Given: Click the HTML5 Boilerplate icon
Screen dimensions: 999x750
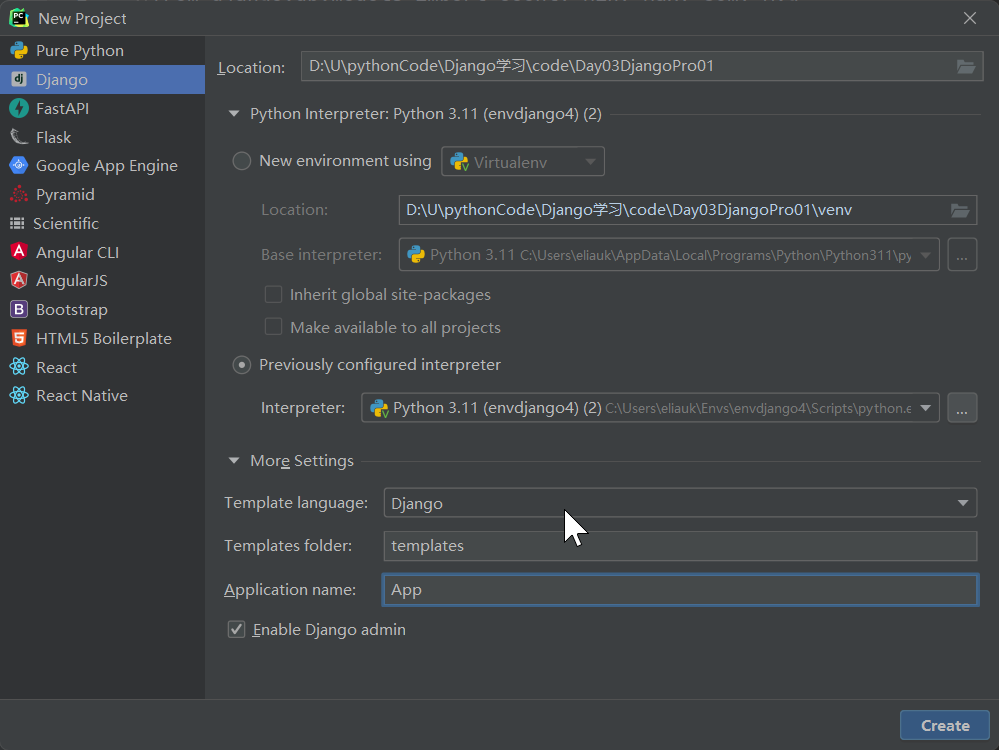Looking at the screenshot, I should tap(19, 338).
